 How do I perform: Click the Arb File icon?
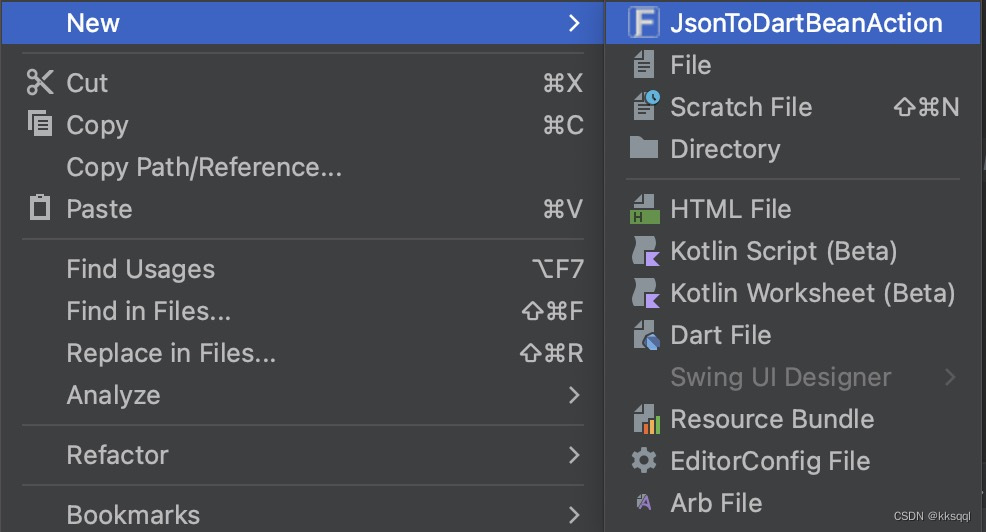point(643,502)
